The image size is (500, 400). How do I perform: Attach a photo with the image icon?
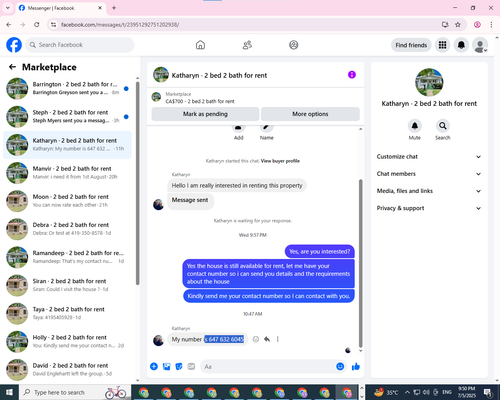point(166,366)
